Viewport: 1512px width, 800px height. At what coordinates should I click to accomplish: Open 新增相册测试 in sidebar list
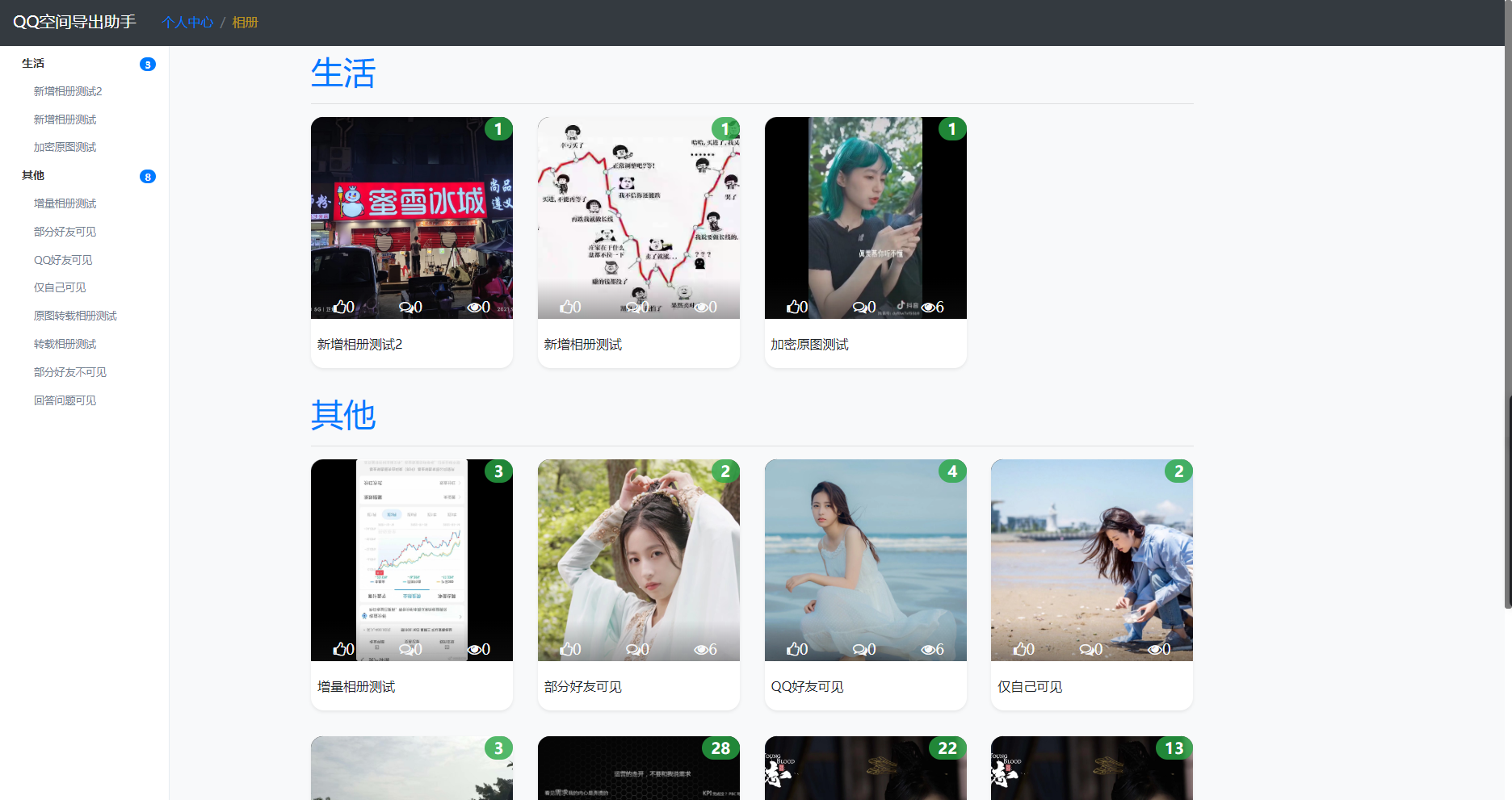pos(65,119)
